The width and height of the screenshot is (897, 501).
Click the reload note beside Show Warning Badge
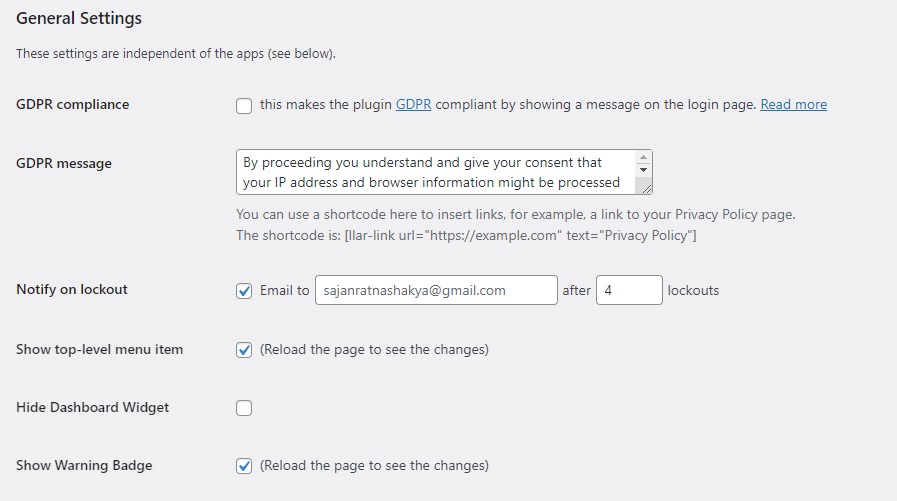[x=374, y=466]
